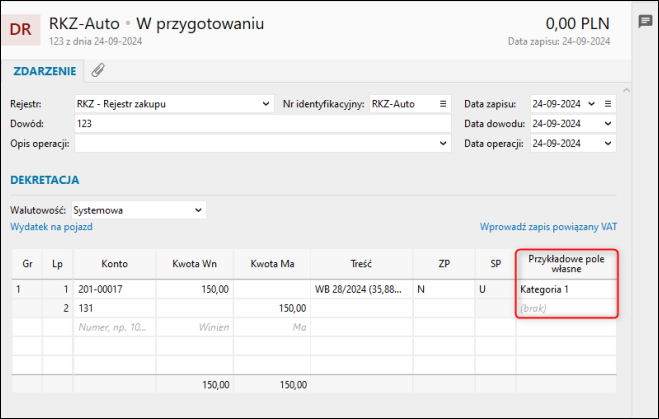The width and height of the screenshot is (659, 419).
Task: Click the 150,00 Kwota Wn cell in row 1
Action: tap(194, 289)
